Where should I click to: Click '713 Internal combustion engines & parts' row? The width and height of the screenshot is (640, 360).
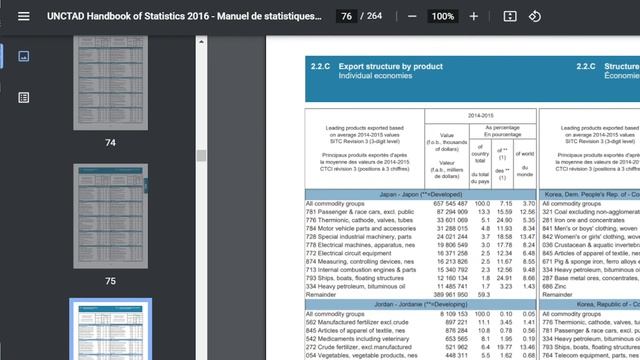tap(420, 270)
